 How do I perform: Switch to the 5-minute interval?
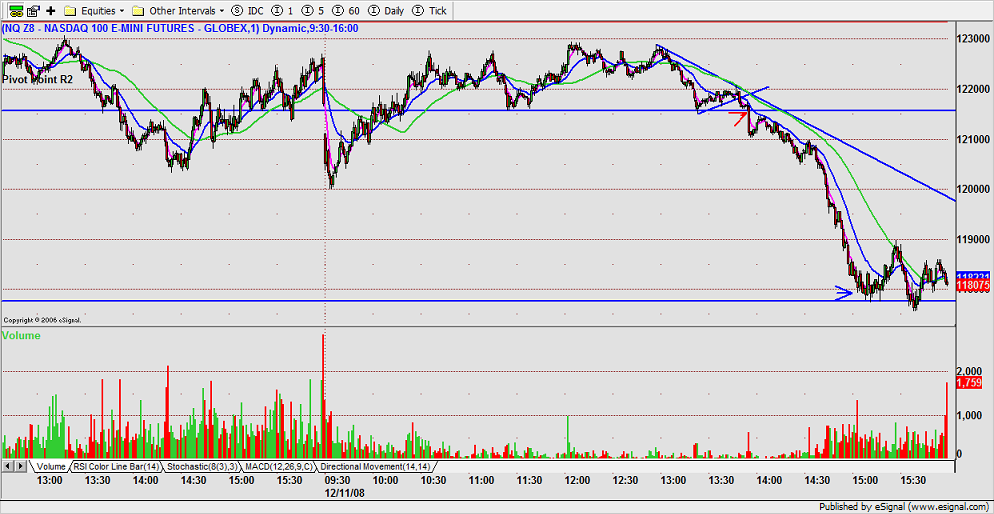point(311,11)
